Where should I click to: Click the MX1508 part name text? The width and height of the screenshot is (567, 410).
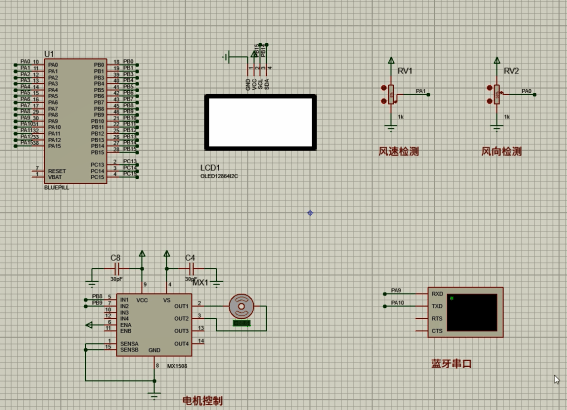(177, 366)
